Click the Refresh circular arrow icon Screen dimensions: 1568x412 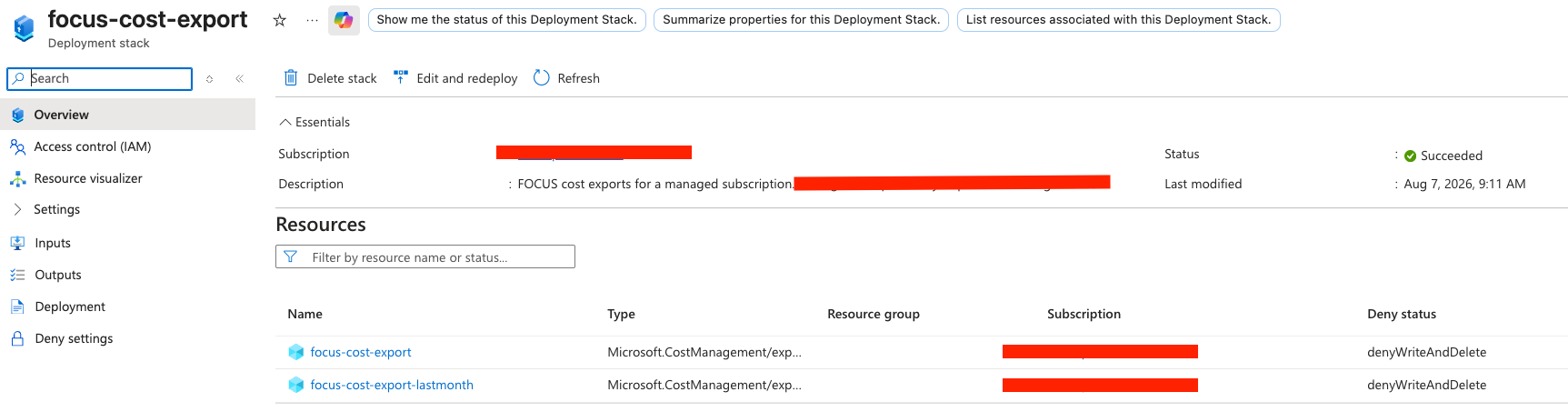542,78
